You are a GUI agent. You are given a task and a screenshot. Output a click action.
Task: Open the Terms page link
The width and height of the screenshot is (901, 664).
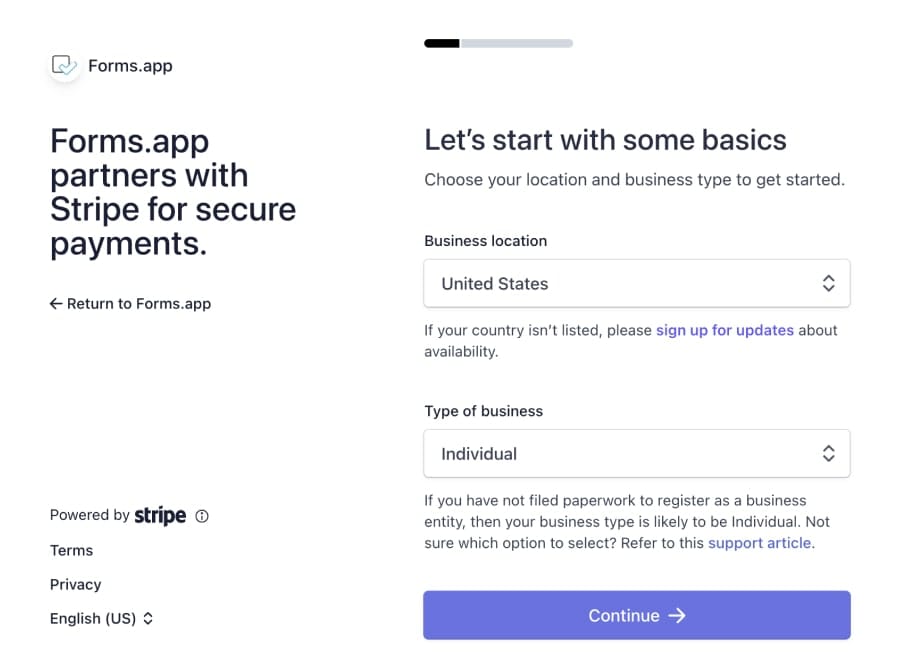(x=71, y=551)
